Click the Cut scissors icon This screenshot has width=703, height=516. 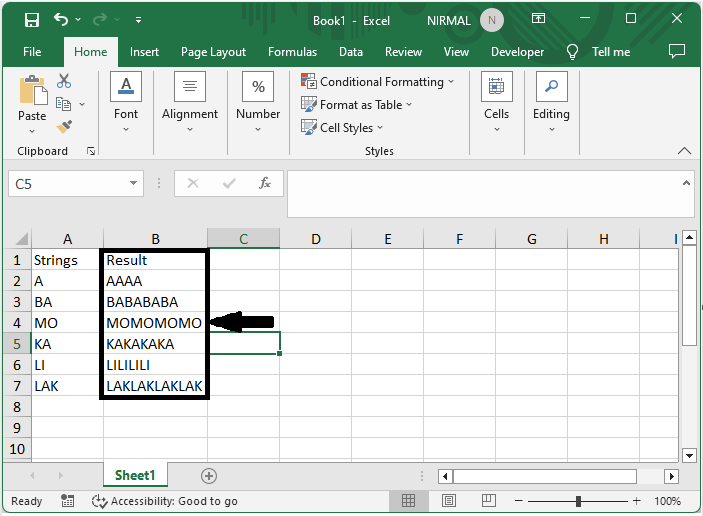point(64,81)
